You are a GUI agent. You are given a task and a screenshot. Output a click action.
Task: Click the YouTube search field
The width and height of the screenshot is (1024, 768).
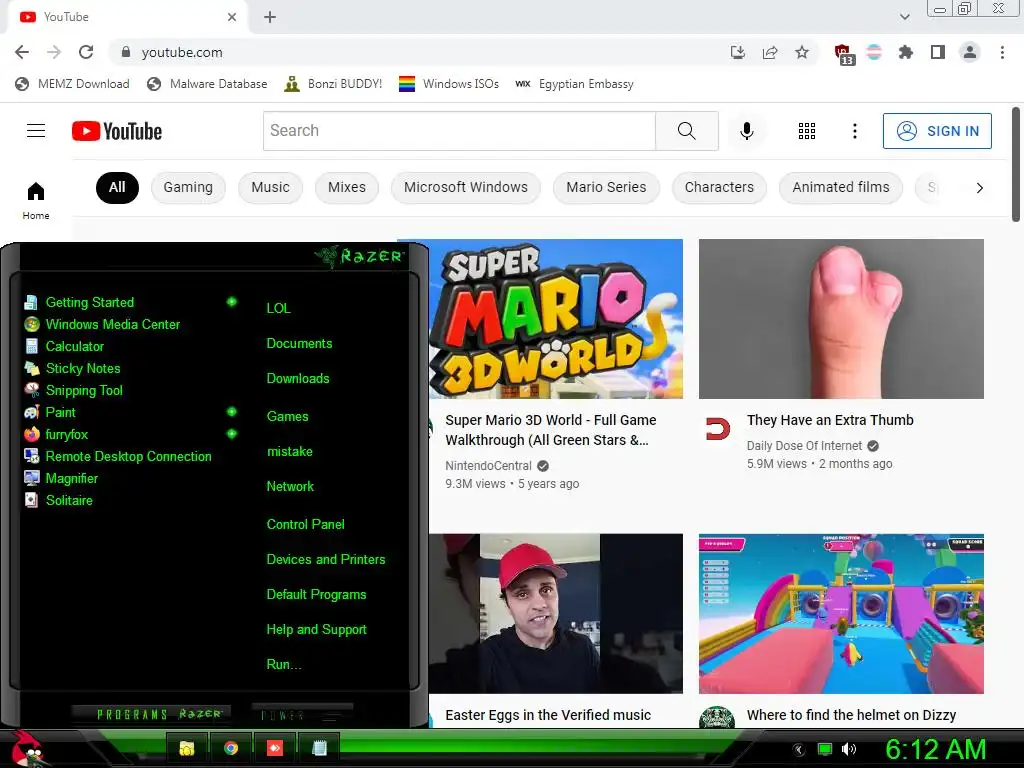click(x=459, y=131)
